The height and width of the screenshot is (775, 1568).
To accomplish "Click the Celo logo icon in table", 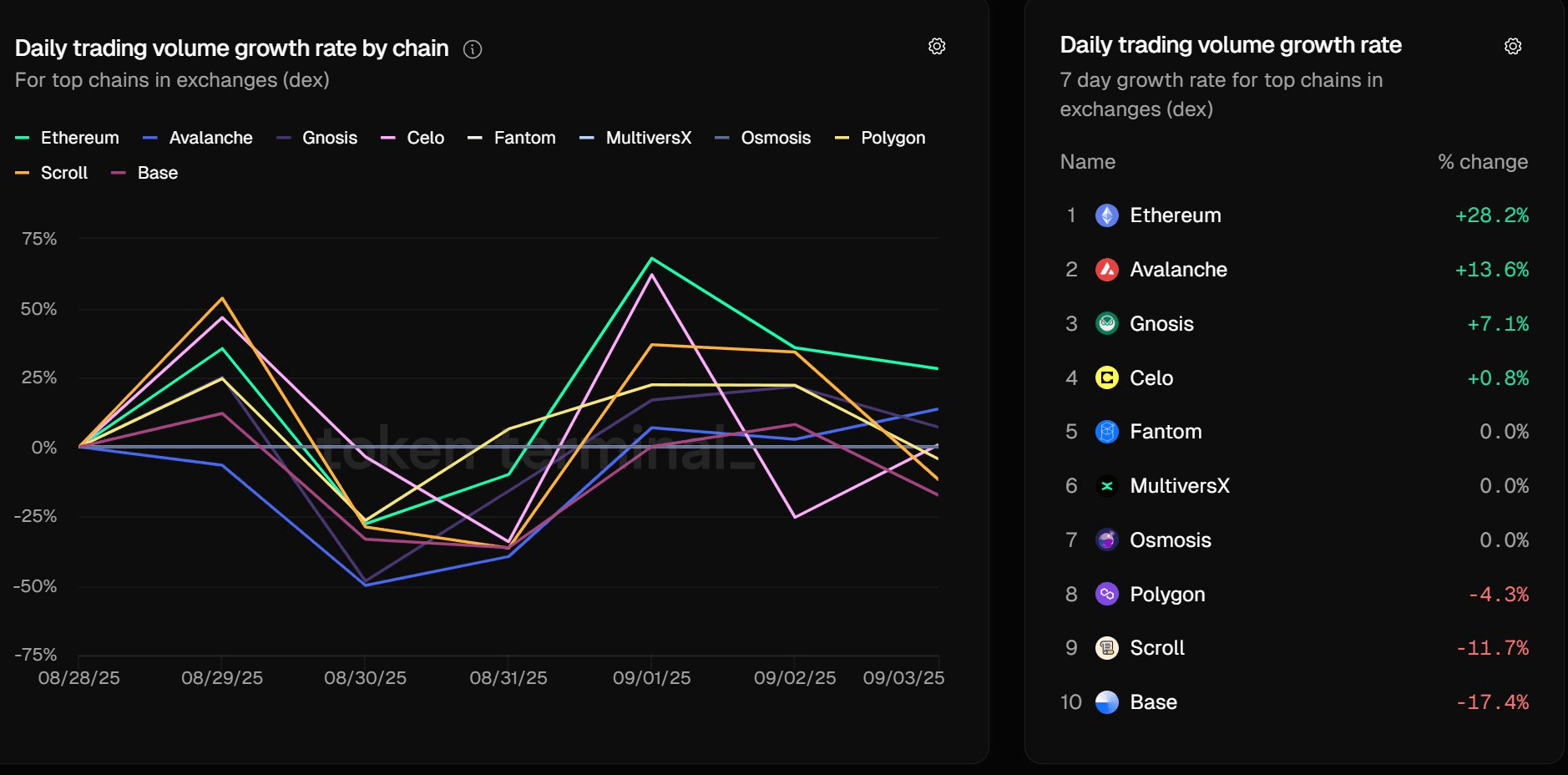I will point(1106,378).
